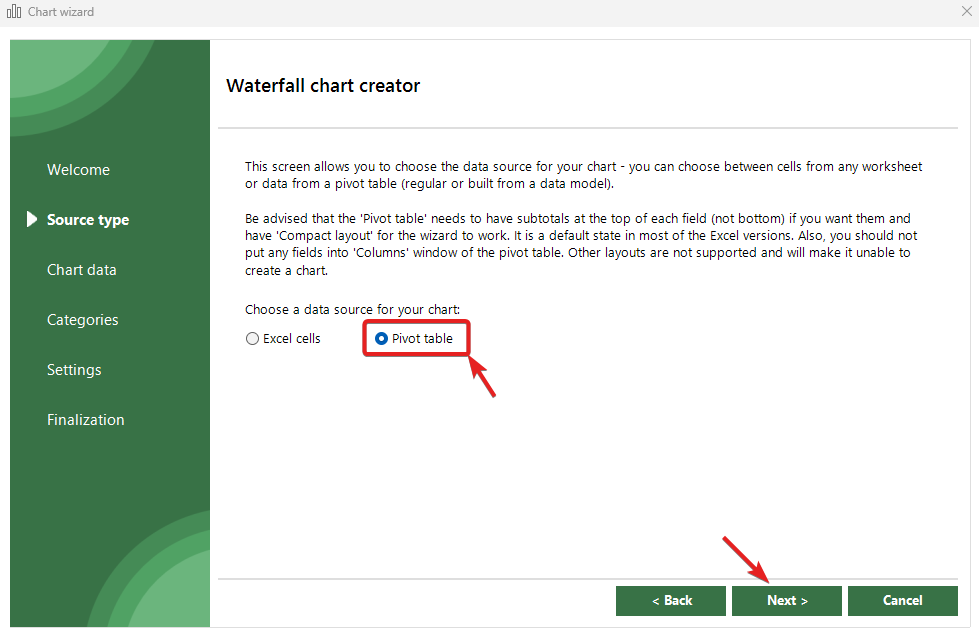Proceed with the Next button

(x=787, y=600)
